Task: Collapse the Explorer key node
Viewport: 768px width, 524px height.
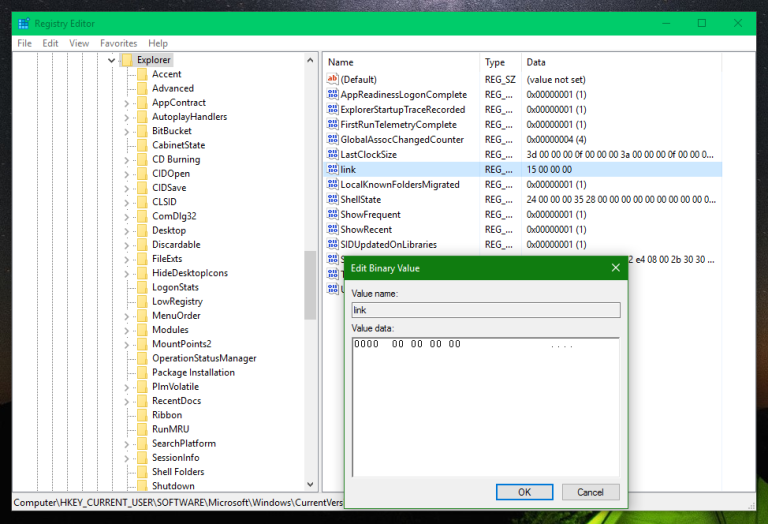Action: [x=111, y=60]
